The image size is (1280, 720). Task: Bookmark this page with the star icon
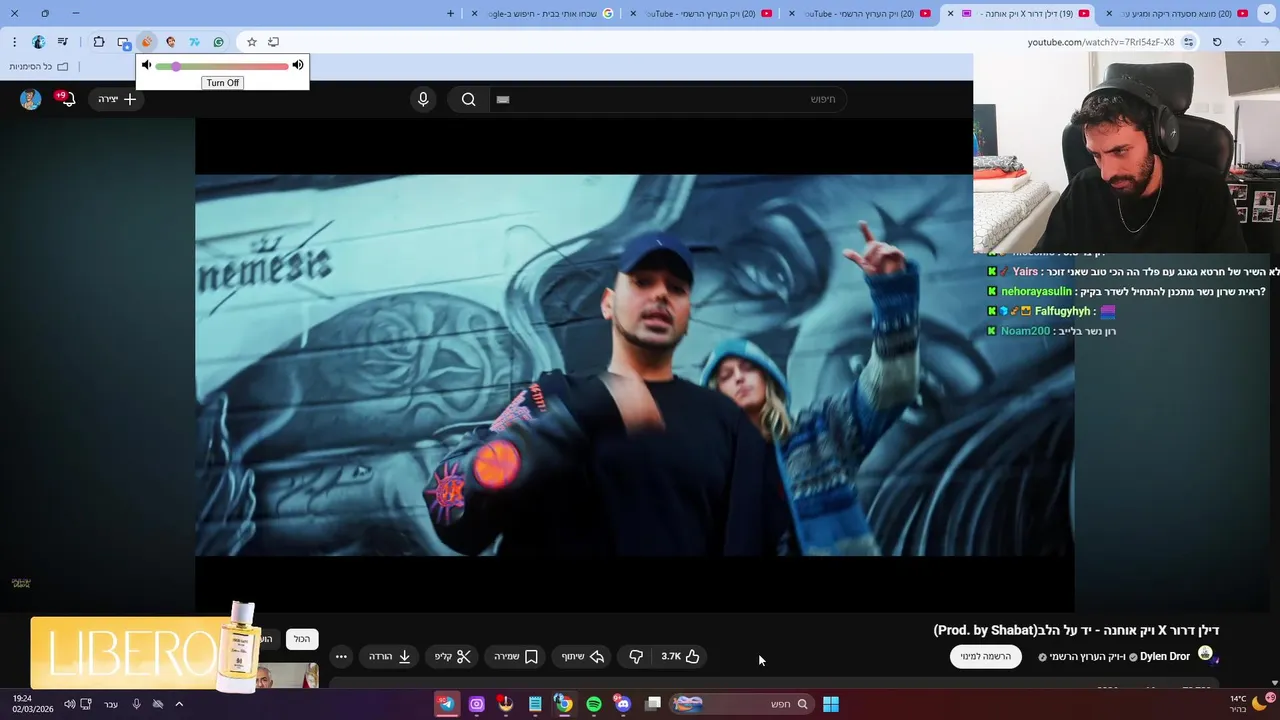coord(252,42)
